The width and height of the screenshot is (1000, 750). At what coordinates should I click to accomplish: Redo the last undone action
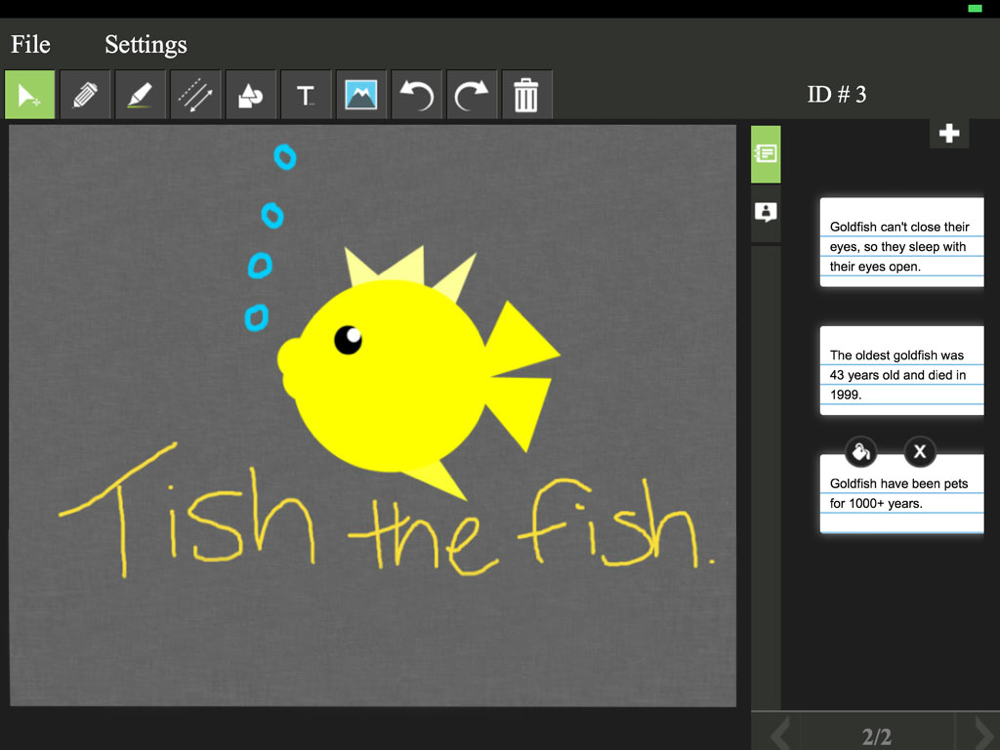pyautogui.click(x=471, y=95)
